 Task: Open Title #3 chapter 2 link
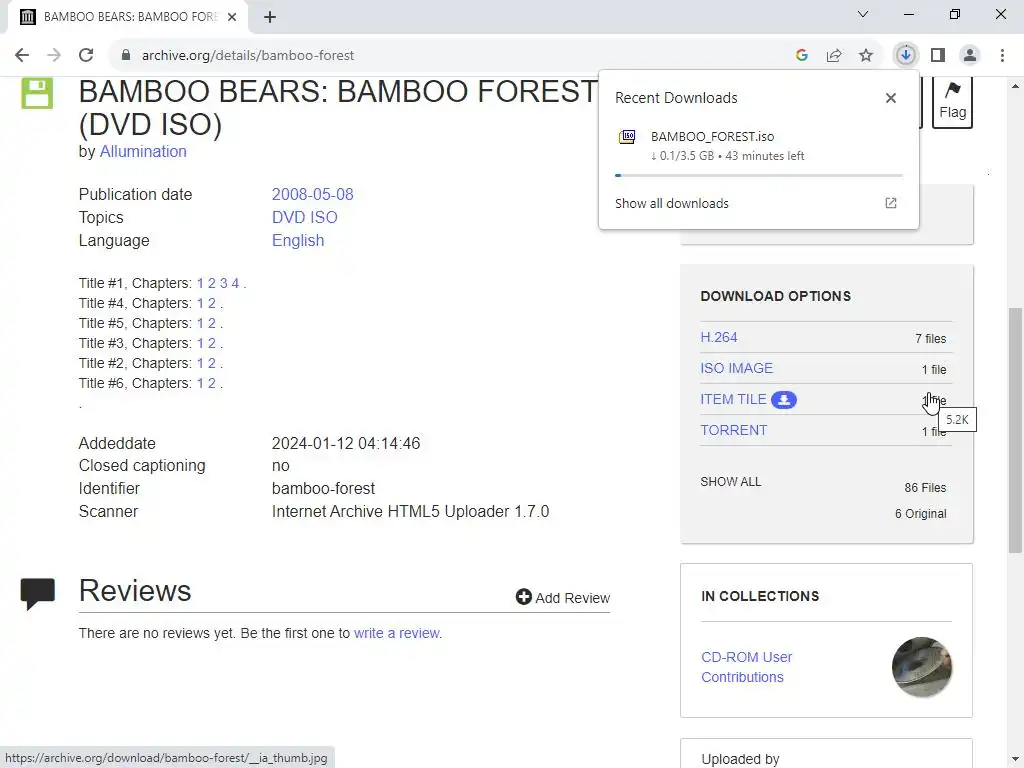coord(212,344)
